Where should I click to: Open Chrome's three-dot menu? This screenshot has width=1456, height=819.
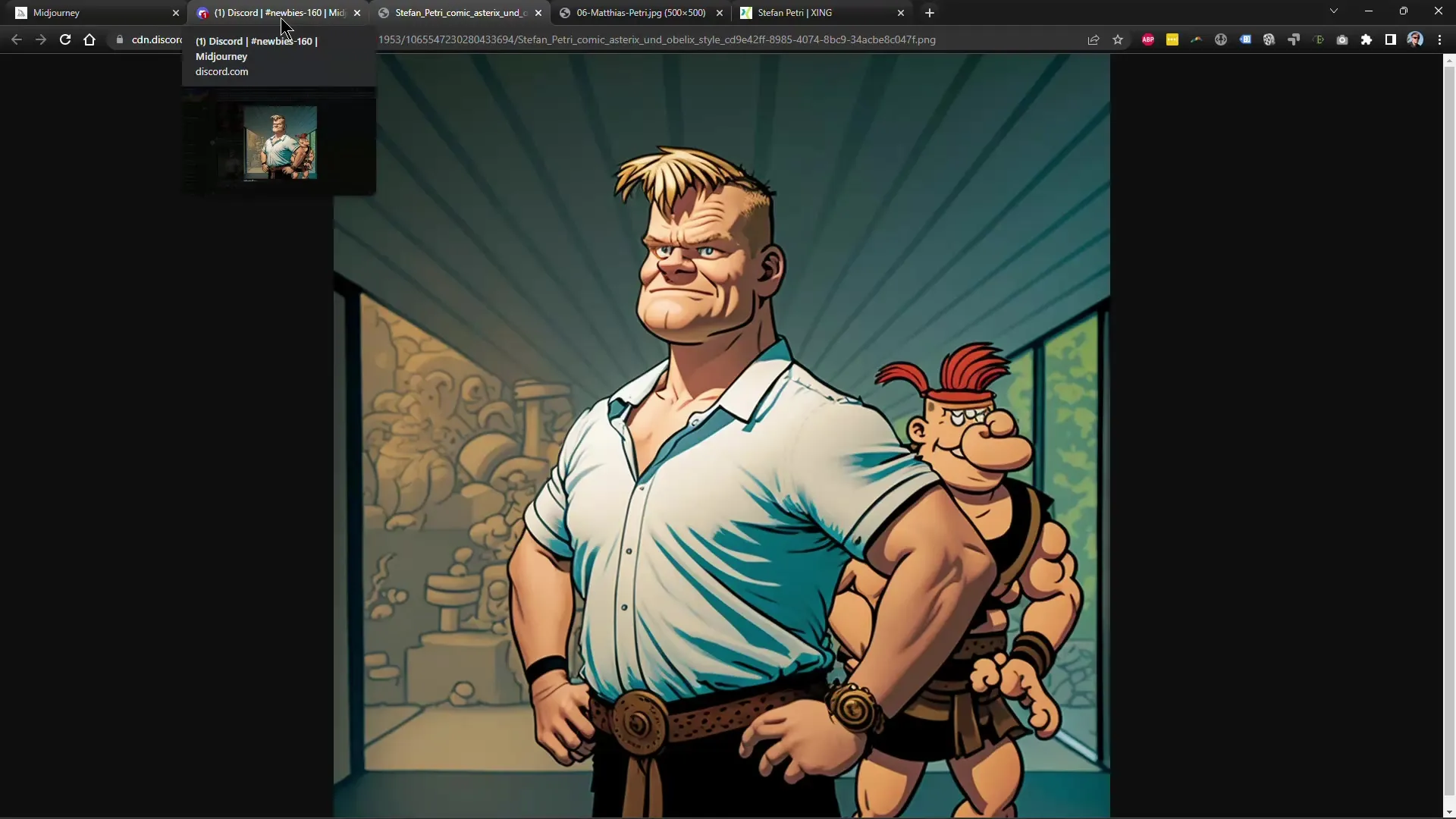(1439, 39)
